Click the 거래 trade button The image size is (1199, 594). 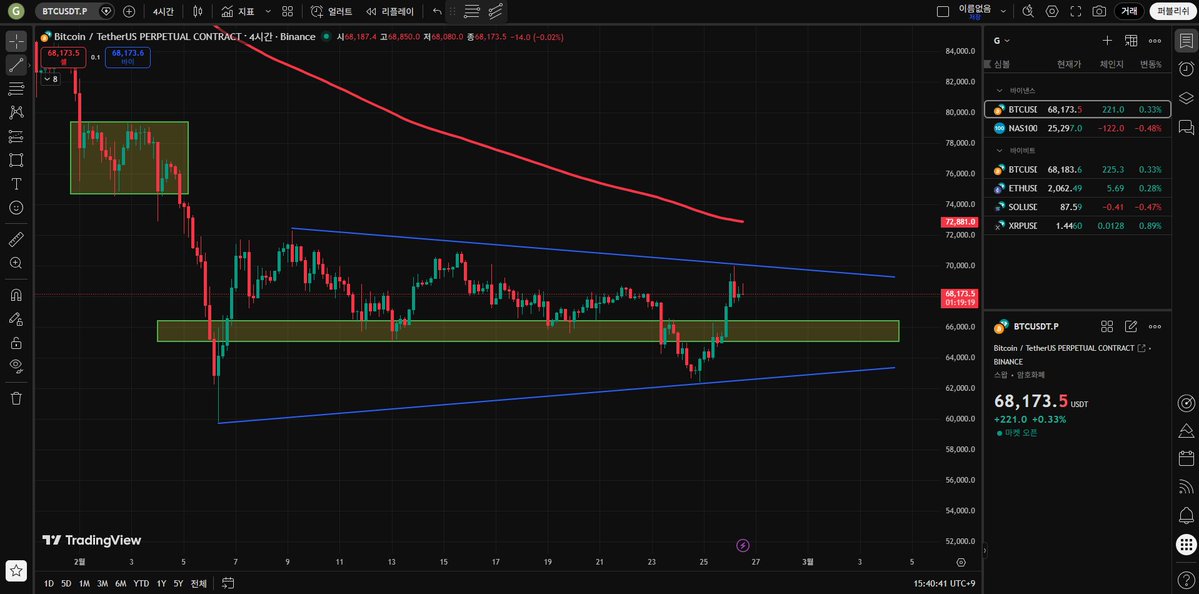[1129, 11]
